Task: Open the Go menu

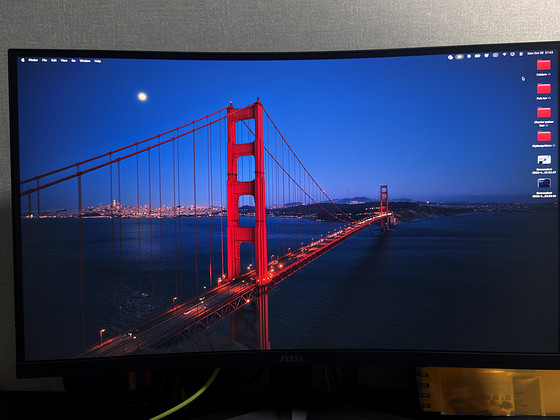Action: tap(73, 61)
